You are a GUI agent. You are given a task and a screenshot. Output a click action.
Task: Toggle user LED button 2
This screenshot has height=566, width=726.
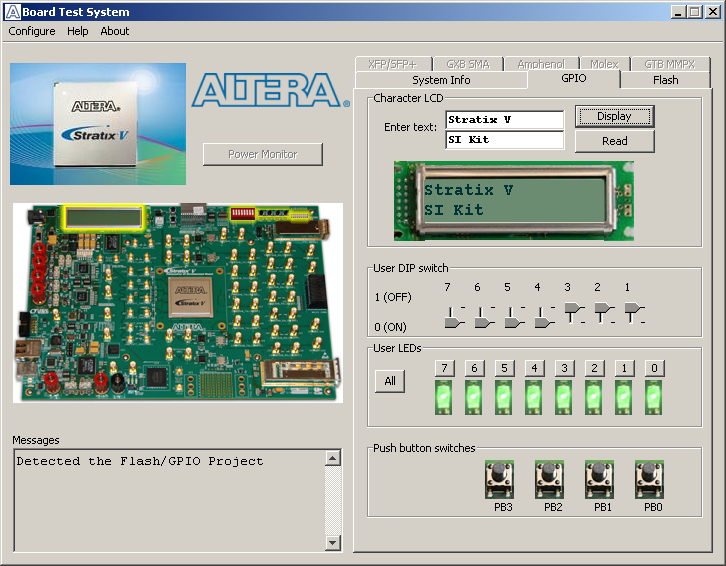[x=595, y=368]
